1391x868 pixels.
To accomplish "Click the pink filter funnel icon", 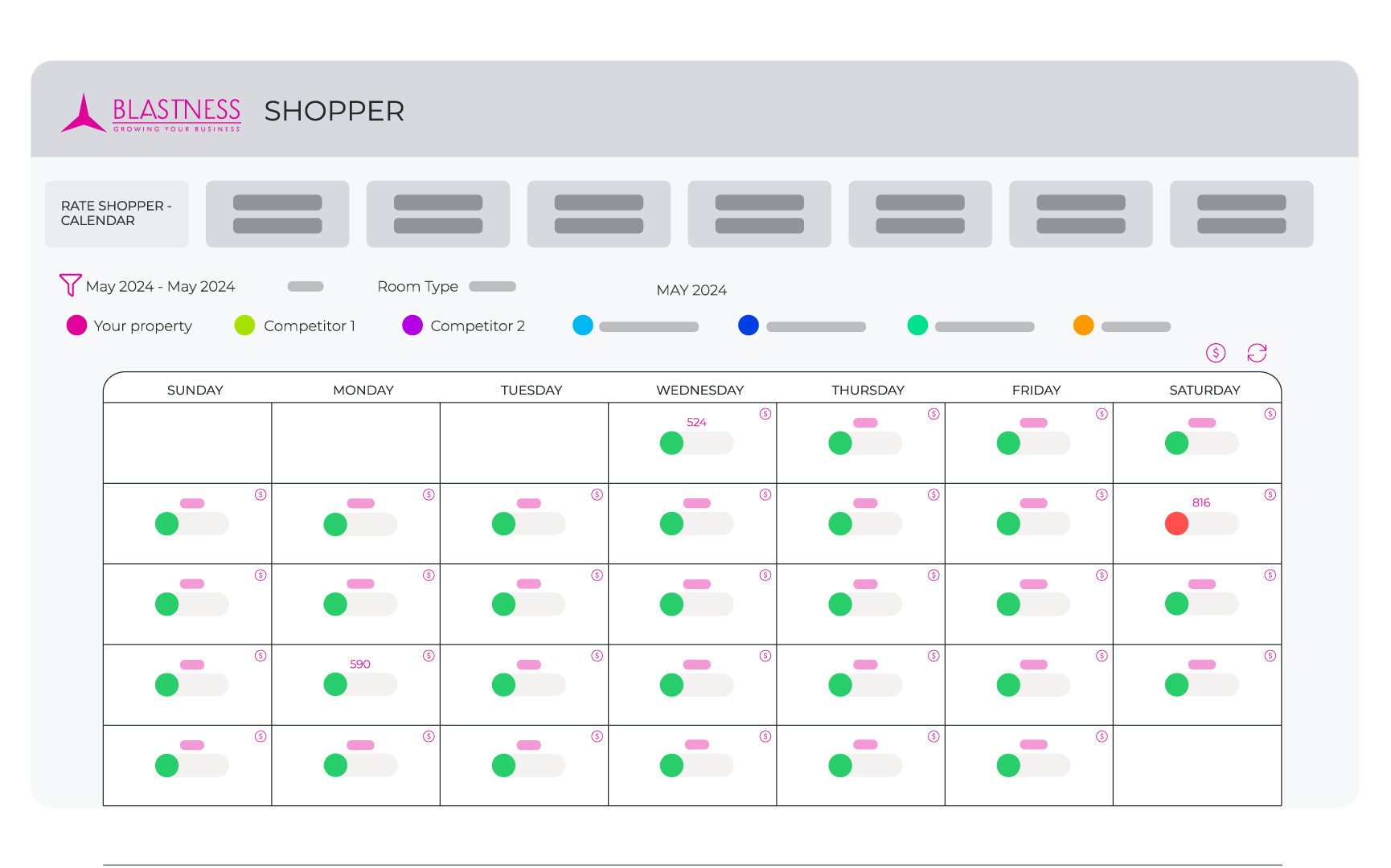I will click(x=70, y=285).
